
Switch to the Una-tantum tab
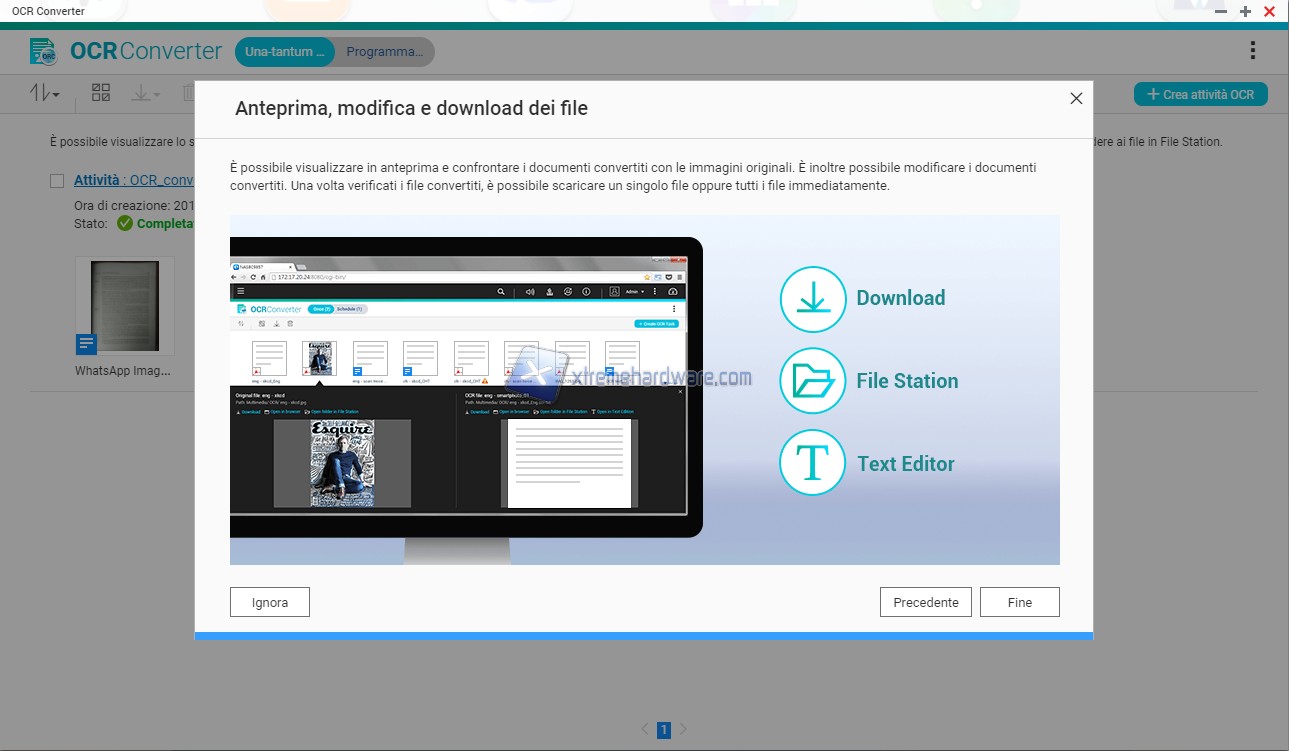click(285, 52)
